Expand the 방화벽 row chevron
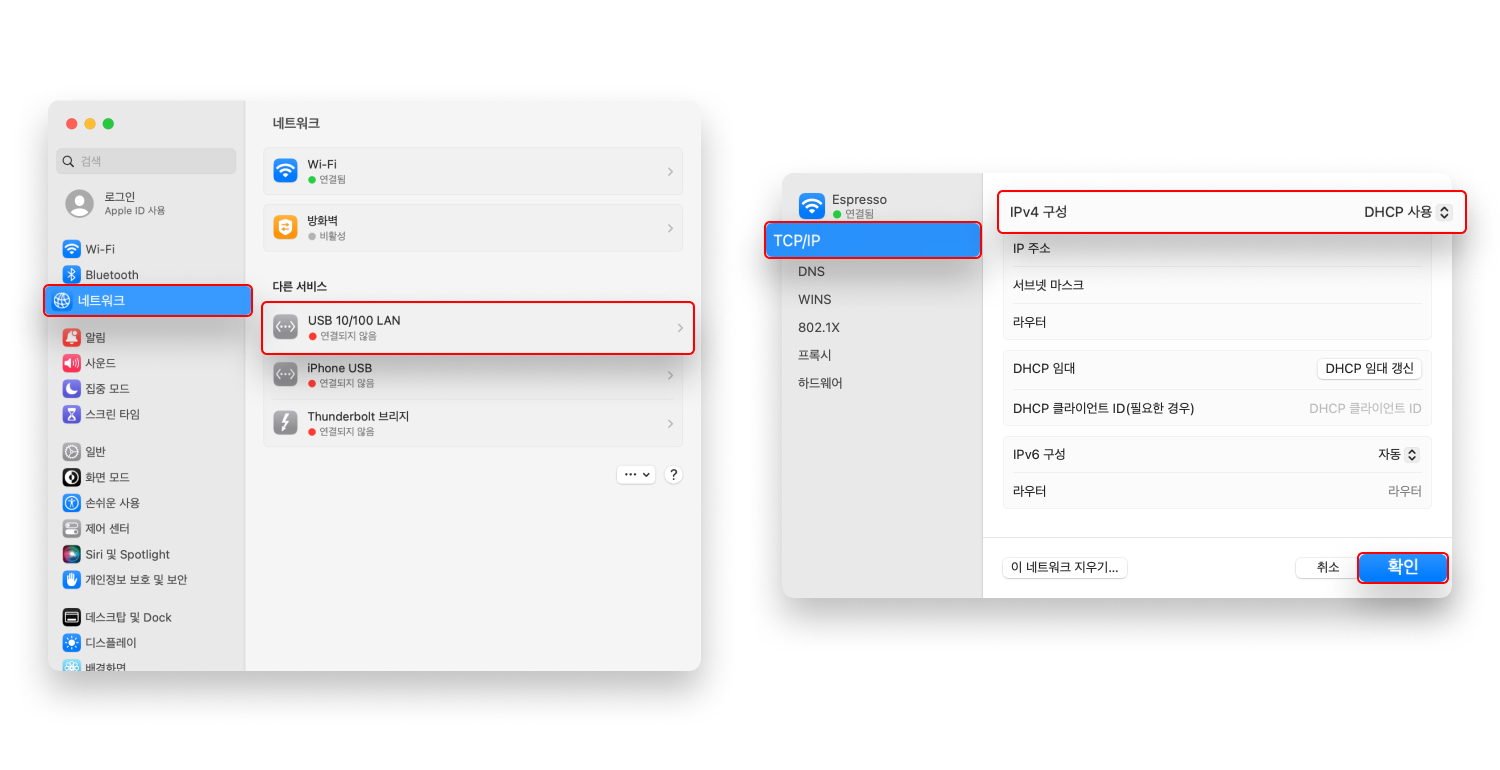 coord(670,229)
